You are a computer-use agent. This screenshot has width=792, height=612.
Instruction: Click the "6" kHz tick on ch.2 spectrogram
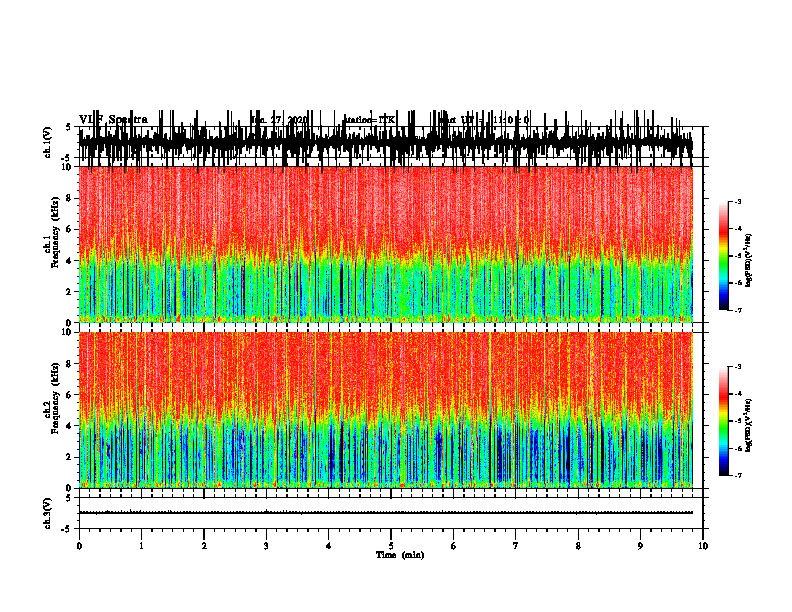(70, 395)
